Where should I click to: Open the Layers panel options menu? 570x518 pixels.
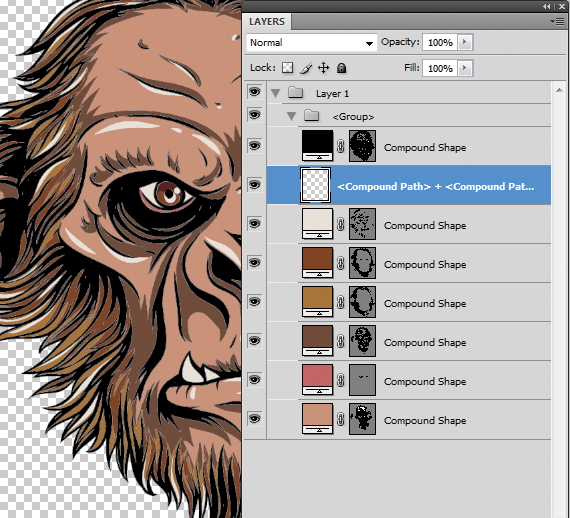tap(557, 22)
